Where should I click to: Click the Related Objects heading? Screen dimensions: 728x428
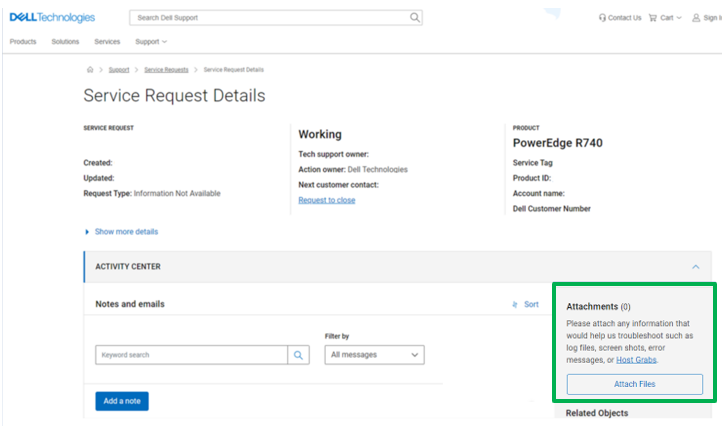pyautogui.click(x=597, y=413)
